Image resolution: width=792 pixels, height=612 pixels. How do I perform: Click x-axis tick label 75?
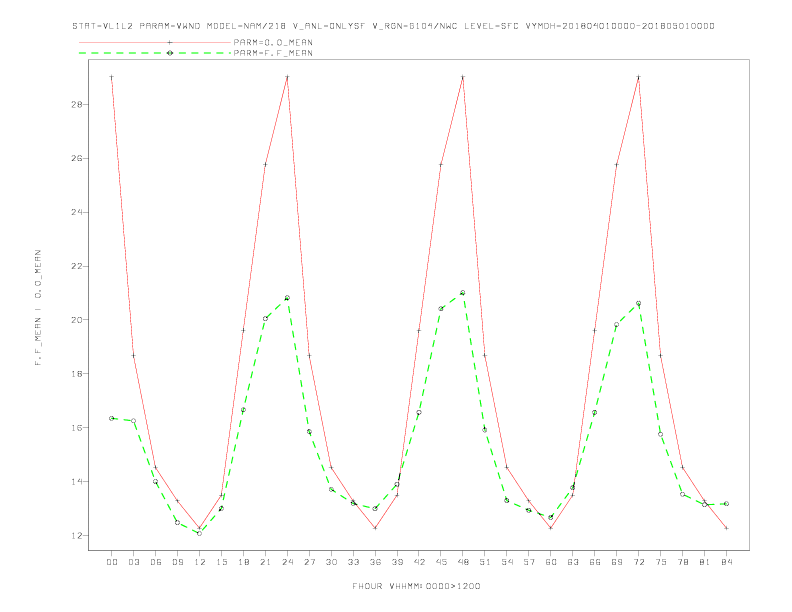click(661, 562)
